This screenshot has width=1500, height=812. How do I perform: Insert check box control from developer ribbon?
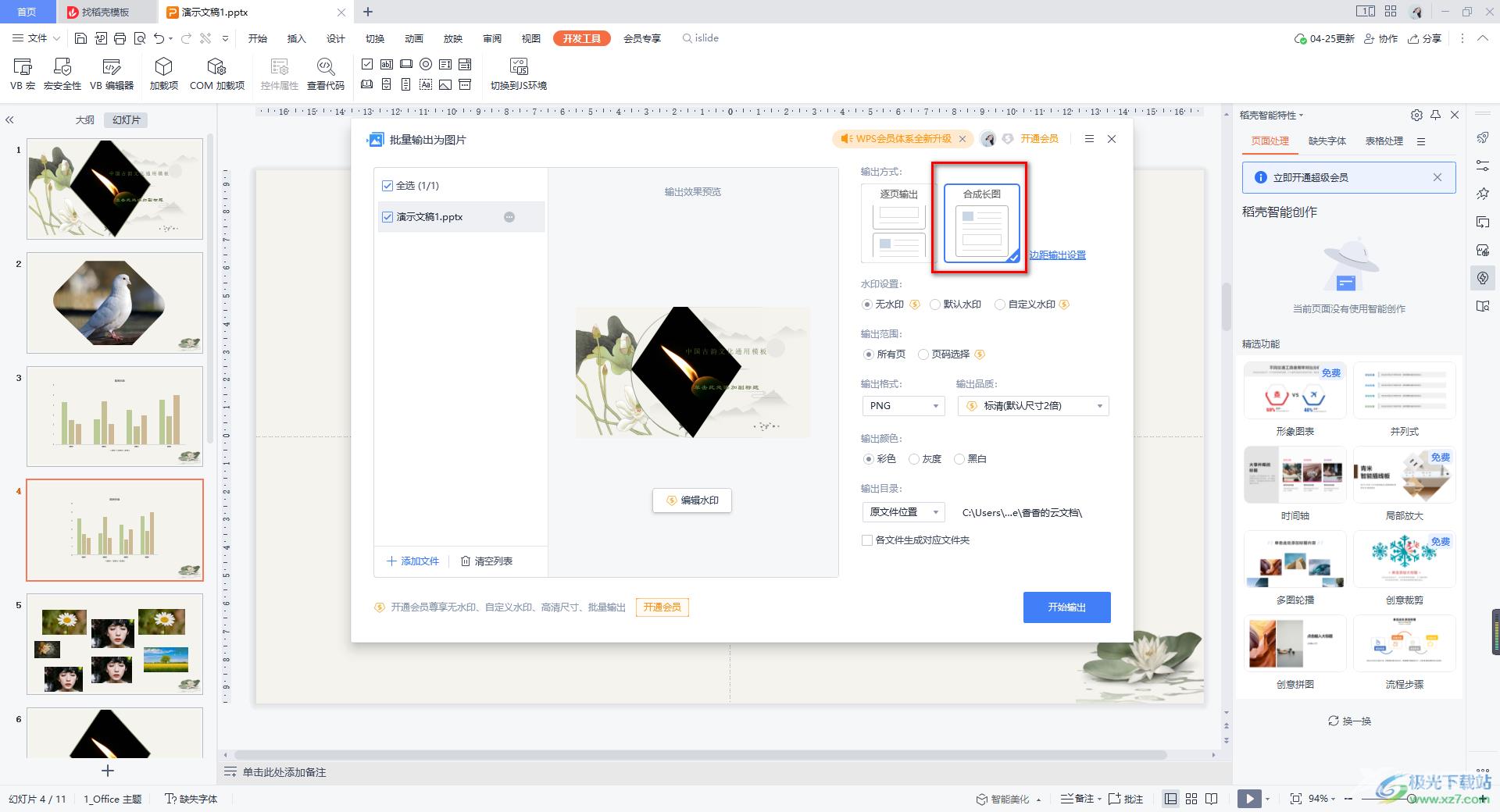tap(367, 64)
